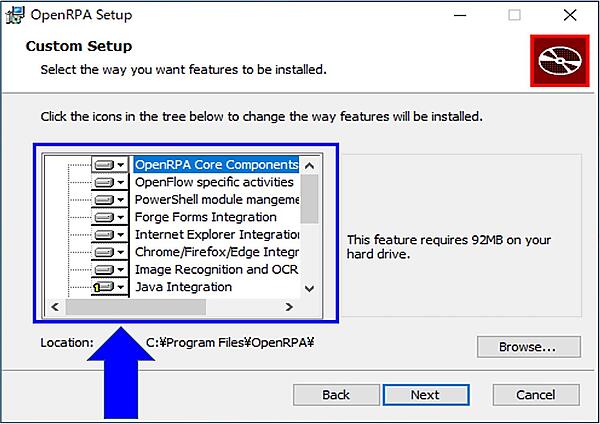Click PowerShell module drive icon dropdown
This screenshot has width=600, height=424.
click(x=110, y=200)
